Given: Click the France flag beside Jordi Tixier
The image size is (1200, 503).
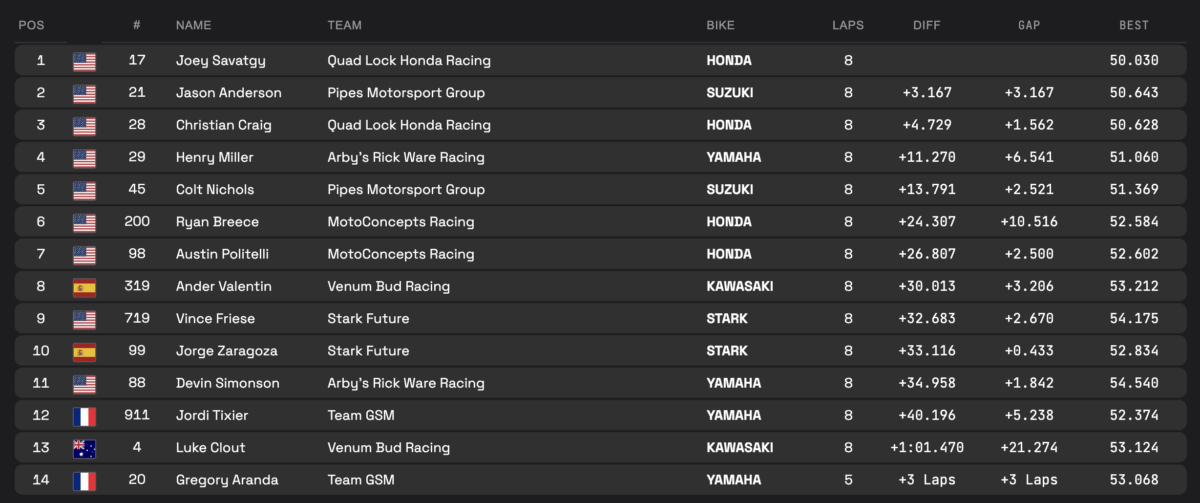Looking at the screenshot, I should click(84, 416).
